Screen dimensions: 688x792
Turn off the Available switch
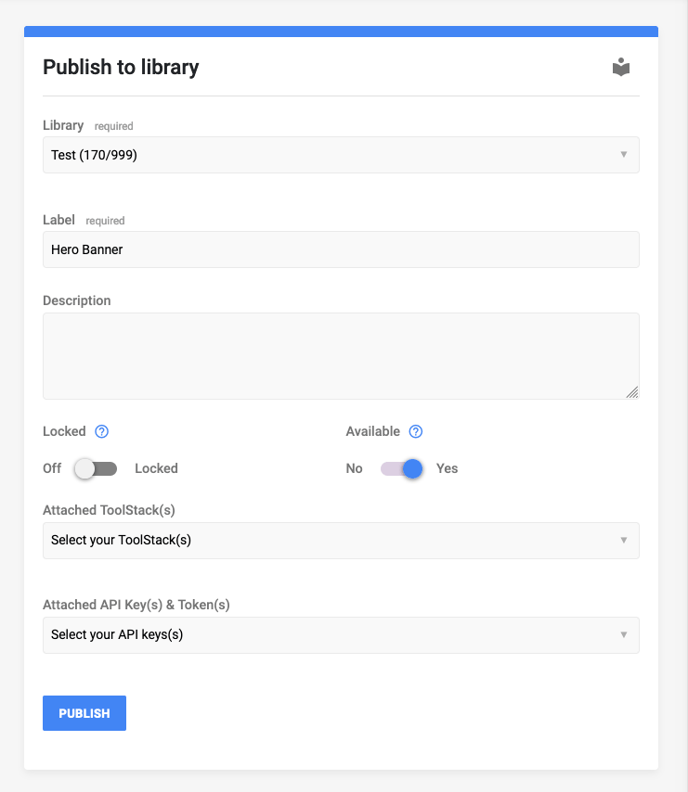[402, 469]
